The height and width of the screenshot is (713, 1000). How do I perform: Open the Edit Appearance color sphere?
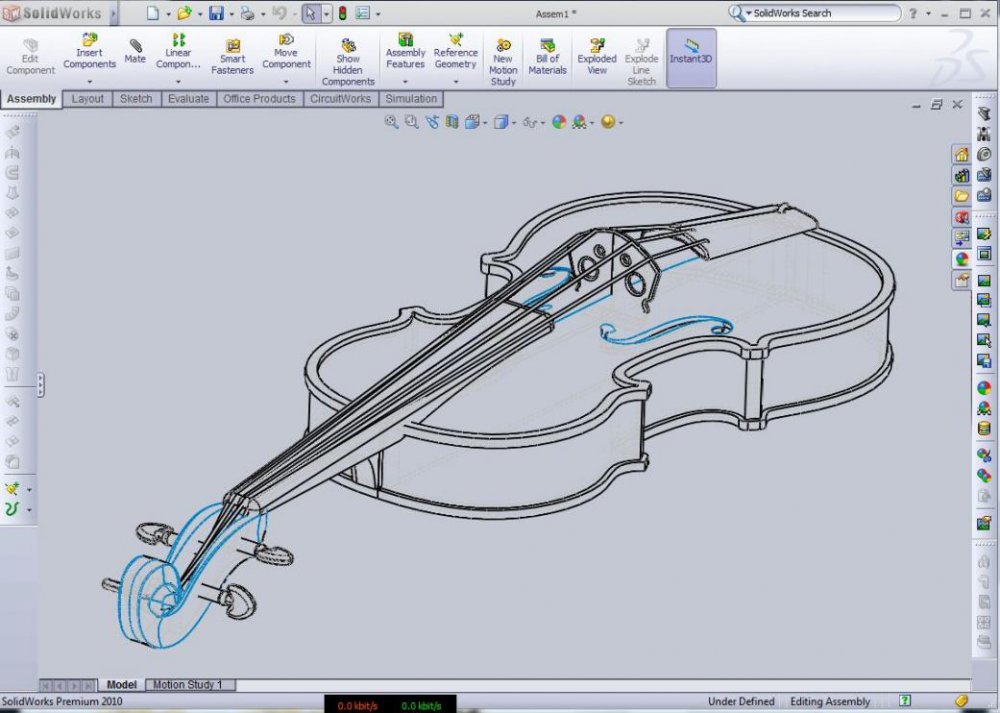click(558, 122)
